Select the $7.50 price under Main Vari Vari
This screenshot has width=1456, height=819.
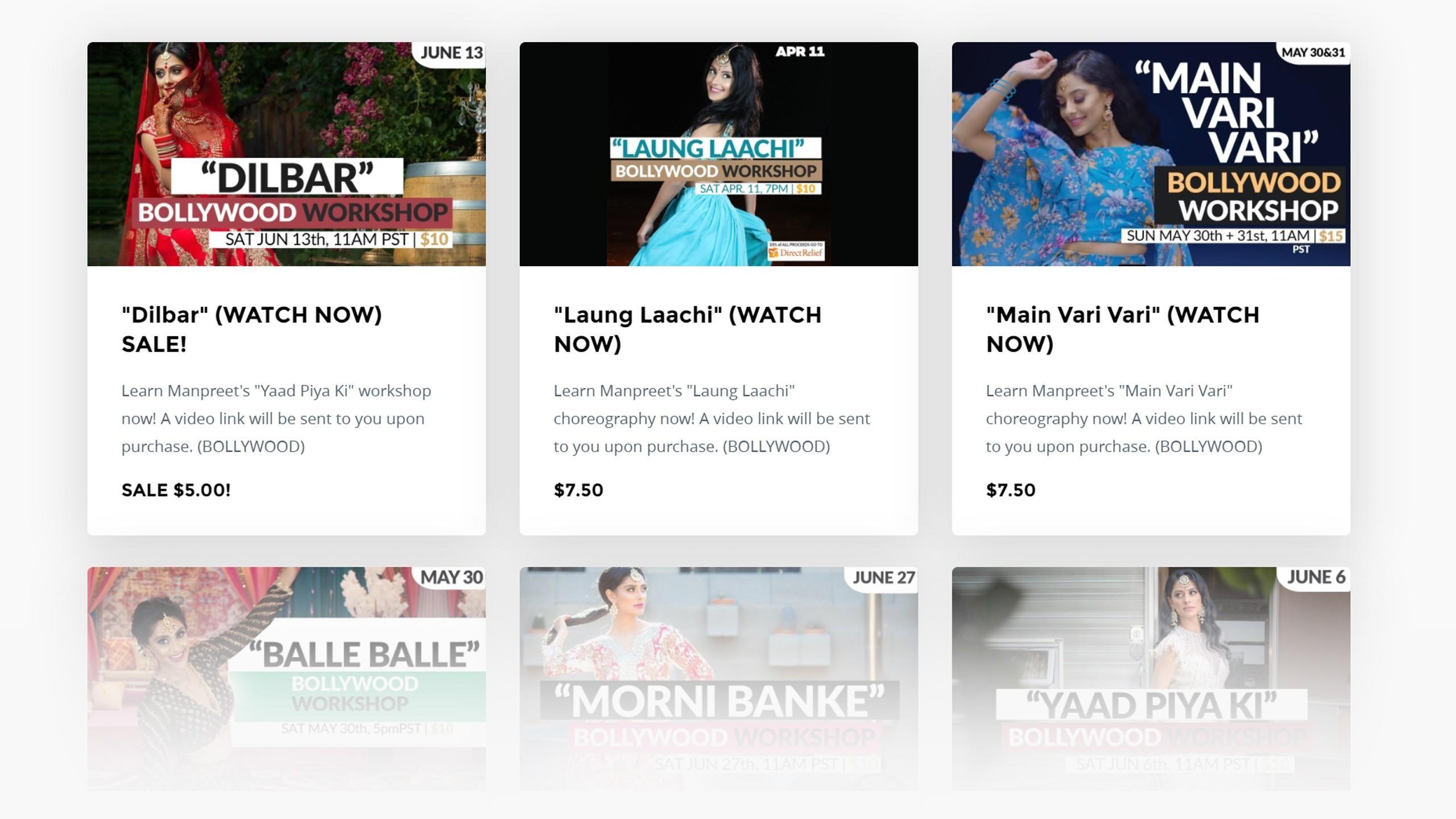pyautogui.click(x=1011, y=490)
